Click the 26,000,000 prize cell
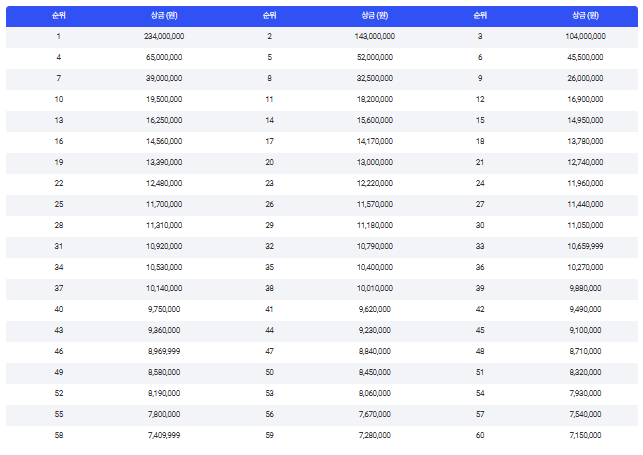Screen dimensions: 643x455 coord(586,78)
